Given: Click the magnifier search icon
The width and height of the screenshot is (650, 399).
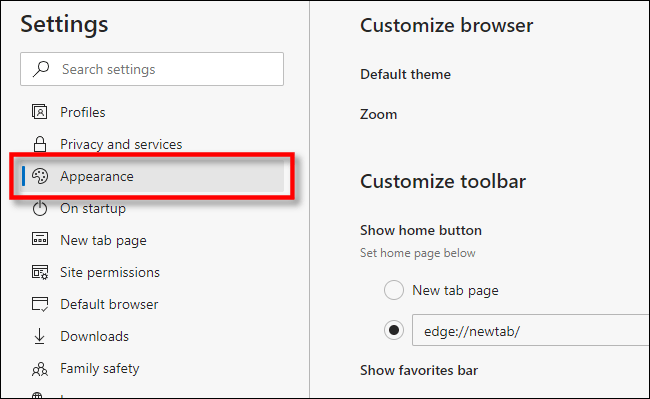Looking at the screenshot, I should pos(41,69).
